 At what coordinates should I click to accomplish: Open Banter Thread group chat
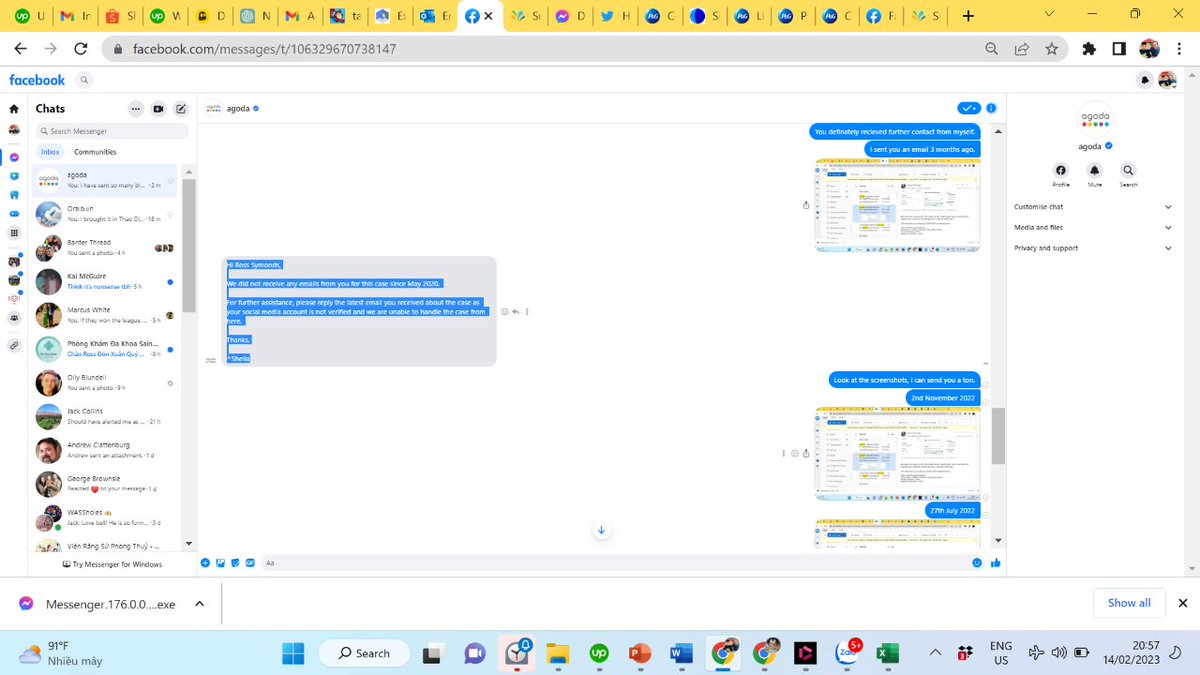106,248
